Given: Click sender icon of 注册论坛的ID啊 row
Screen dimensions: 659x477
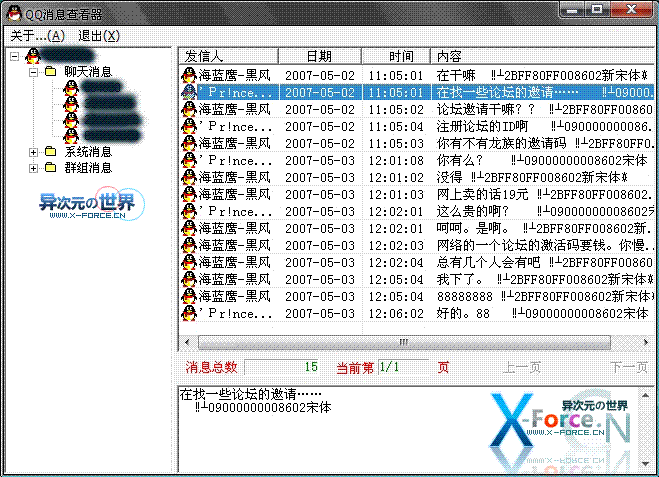Looking at the screenshot, I should click(189, 126).
